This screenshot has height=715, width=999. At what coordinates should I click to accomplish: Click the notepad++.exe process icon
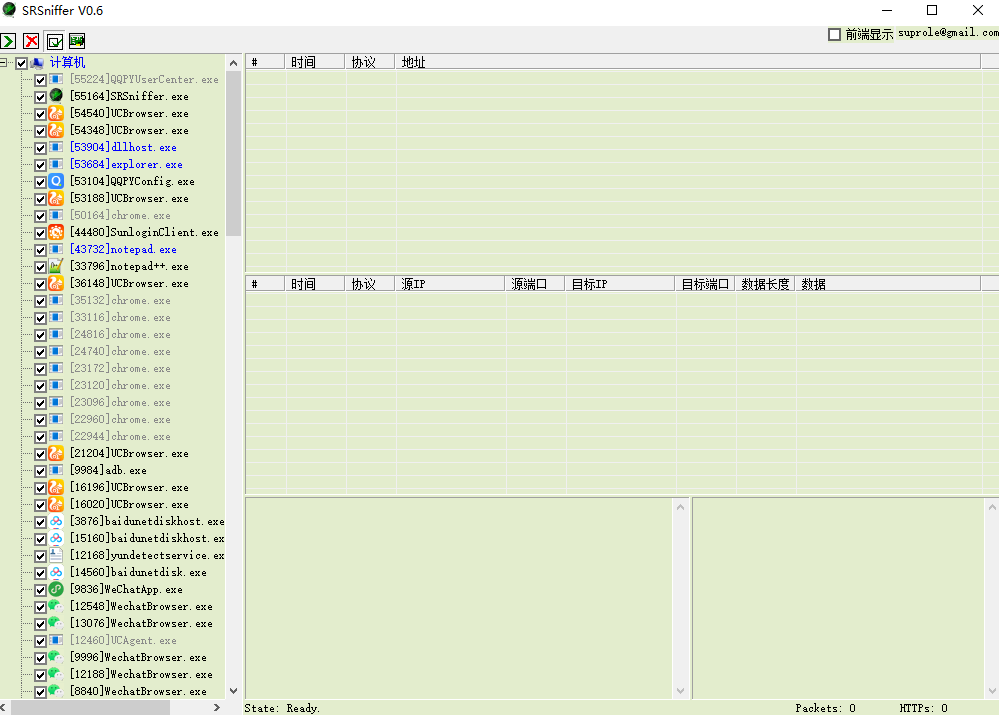(x=56, y=266)
